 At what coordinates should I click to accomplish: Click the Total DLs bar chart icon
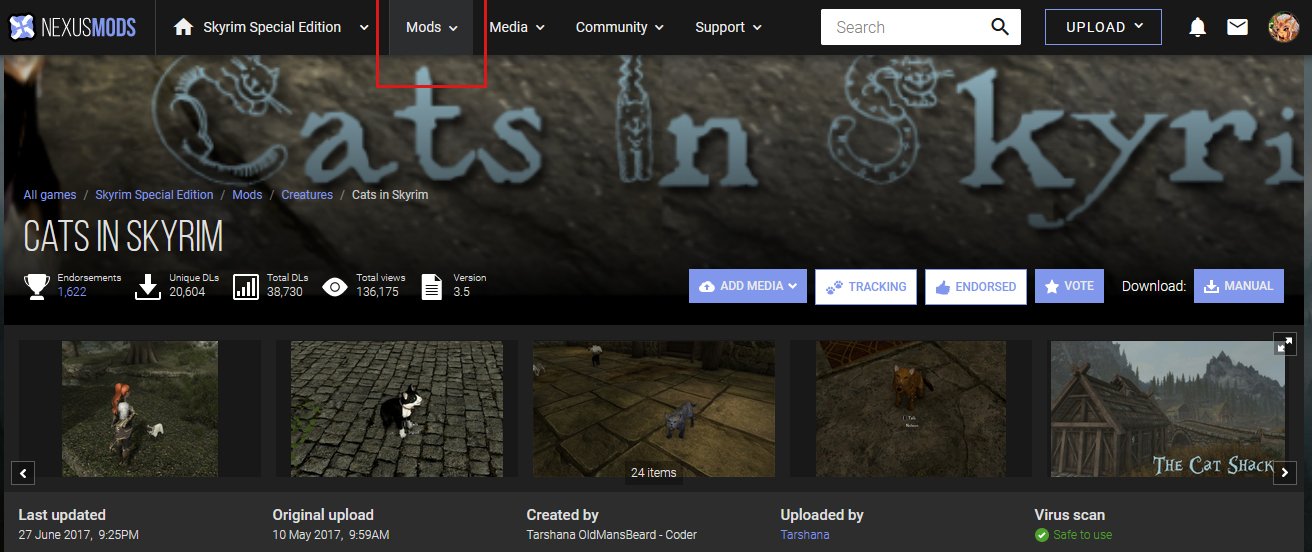point(245,287)
